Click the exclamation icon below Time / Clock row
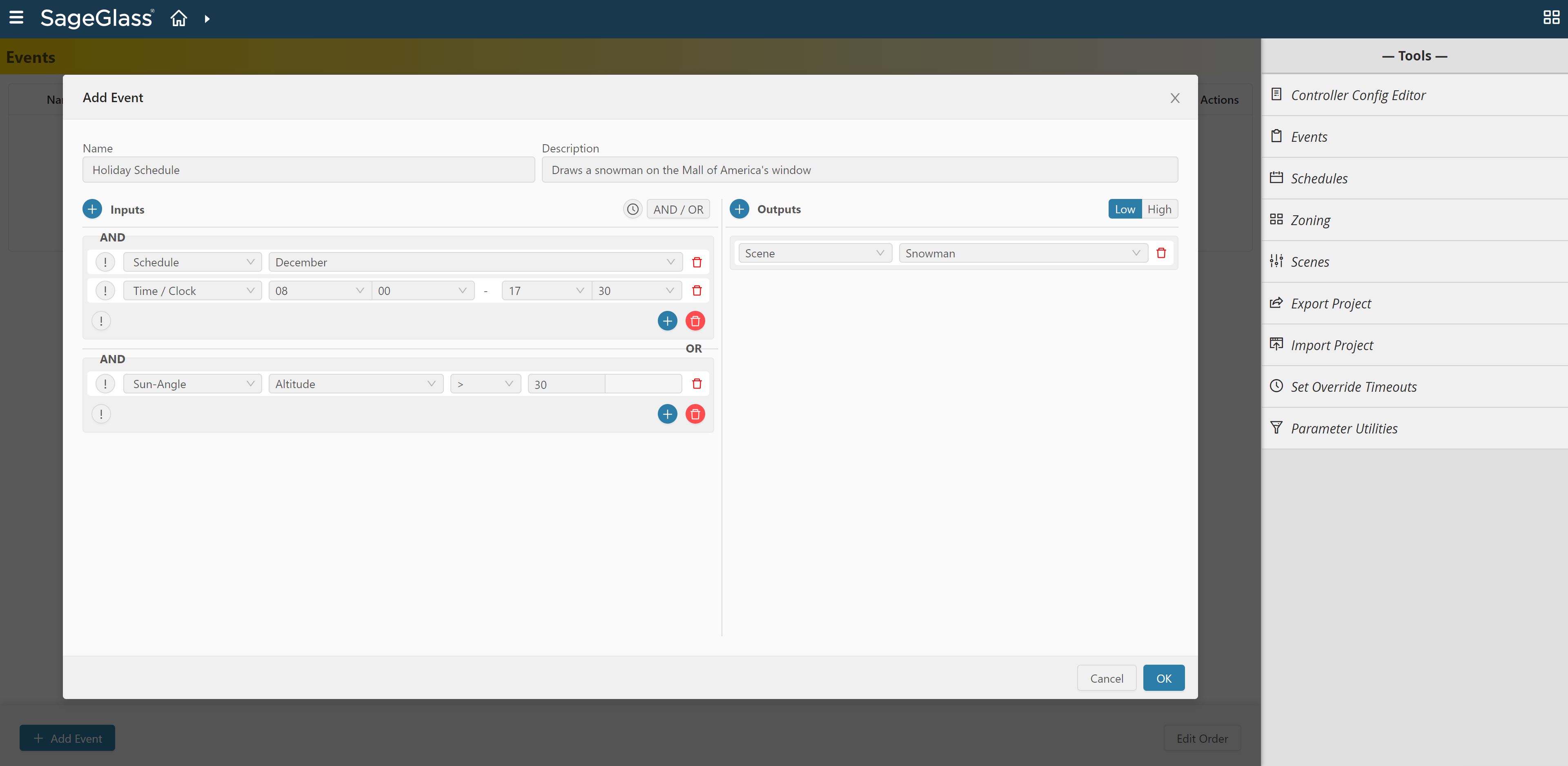This screenshot has height=766, width=1568. click(x=101, y=321)
